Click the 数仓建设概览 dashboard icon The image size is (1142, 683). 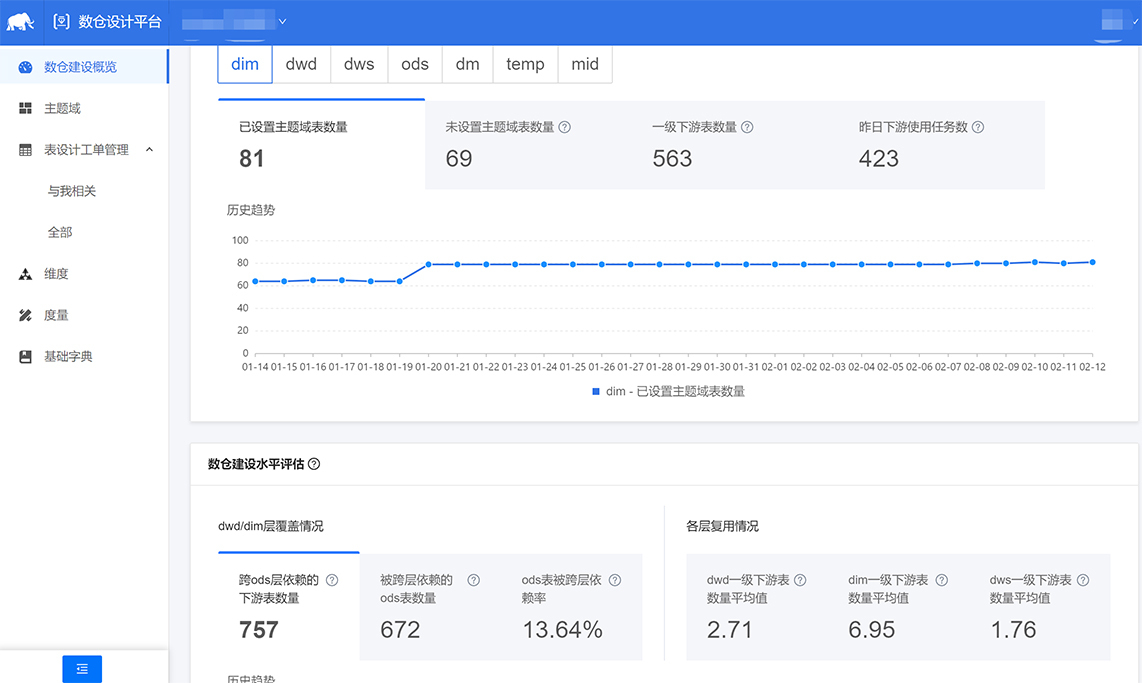click(25, 67)
